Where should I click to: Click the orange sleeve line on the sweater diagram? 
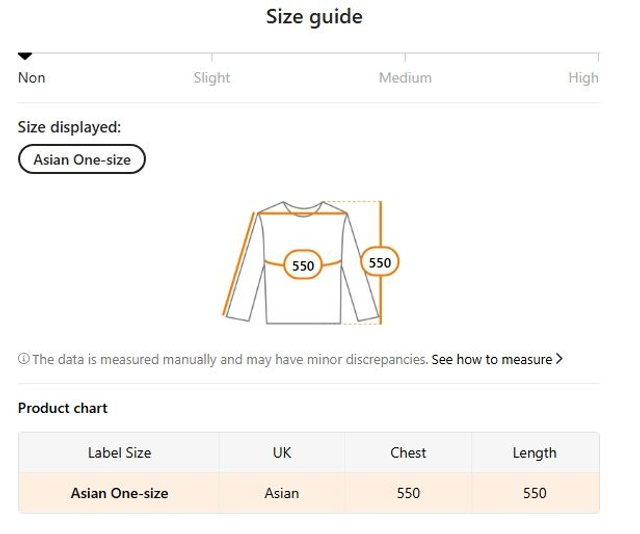[238, 265]
